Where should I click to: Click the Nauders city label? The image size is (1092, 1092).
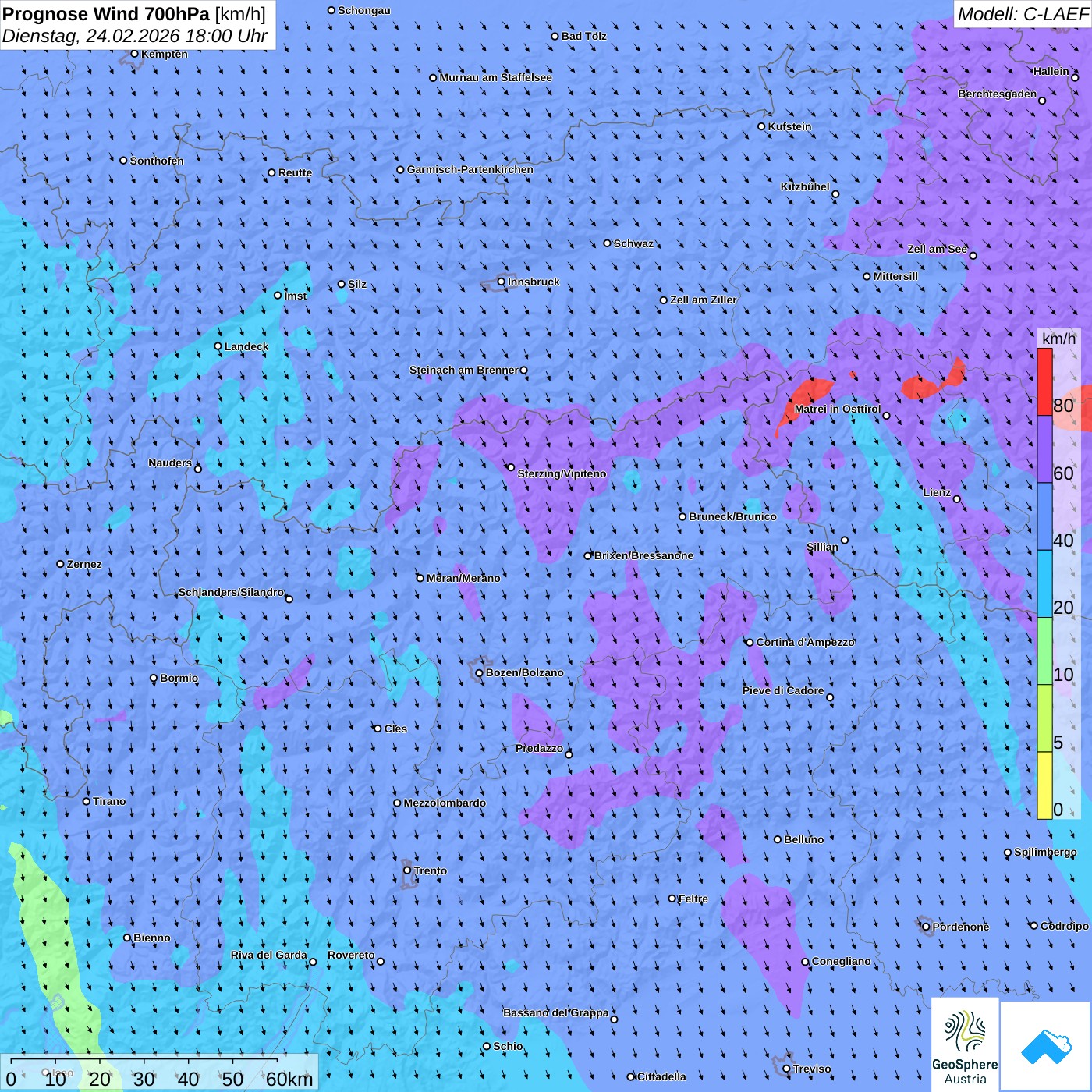tap(170, 463)
